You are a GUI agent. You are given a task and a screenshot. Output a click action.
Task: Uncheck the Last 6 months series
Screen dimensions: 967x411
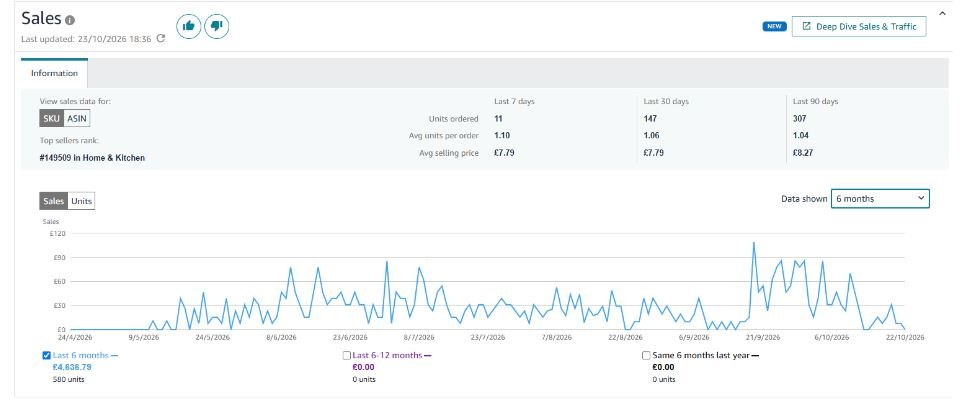[46, 355]
